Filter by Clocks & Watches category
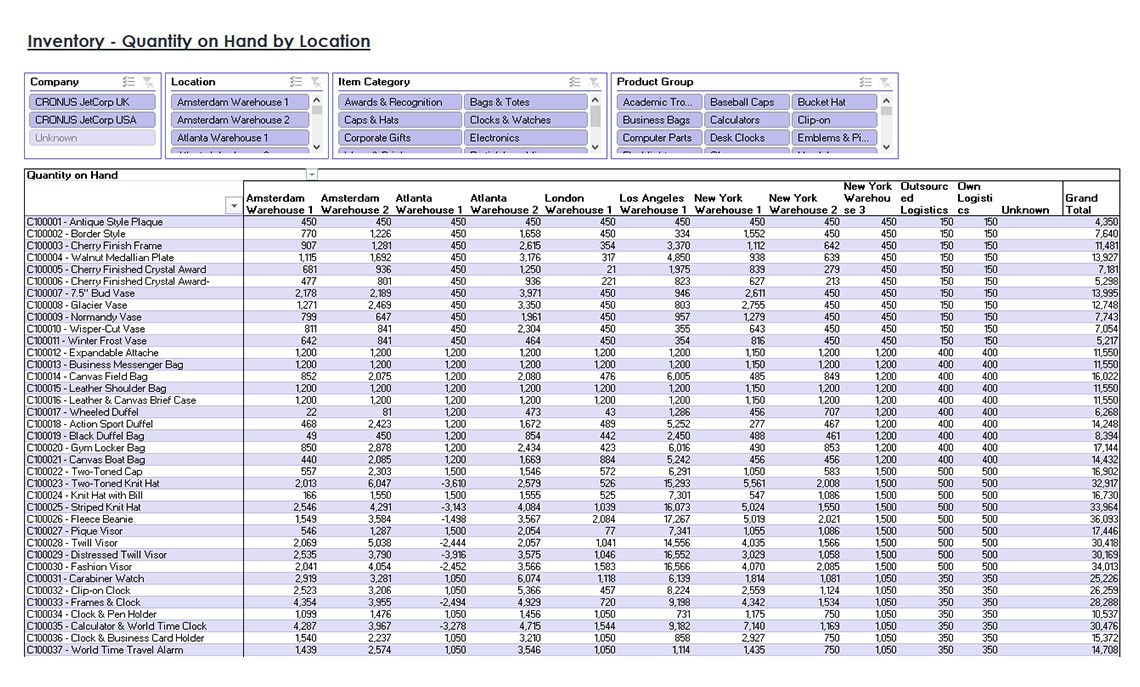The width and height of the screenshot is (1140, 687). coord(526,120)
